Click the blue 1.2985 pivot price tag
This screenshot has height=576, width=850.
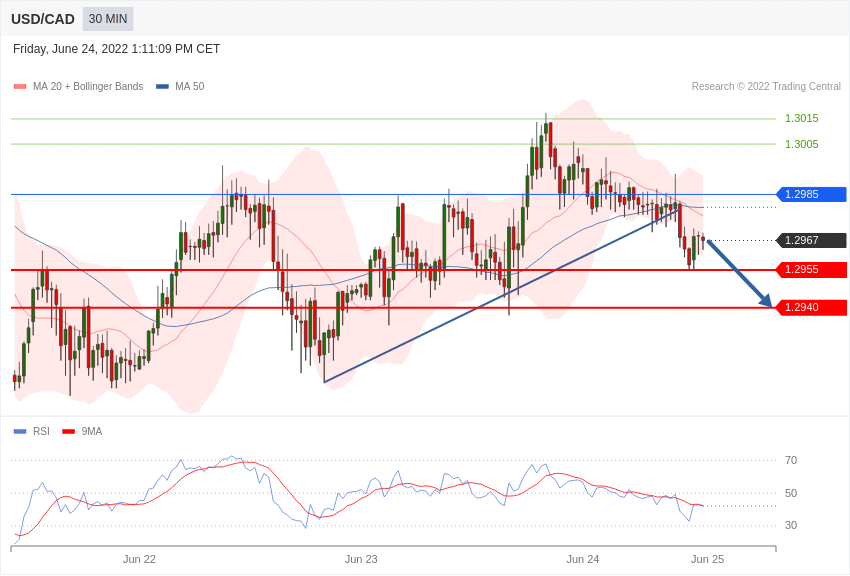pyautogui.click(x=812, y=194)
